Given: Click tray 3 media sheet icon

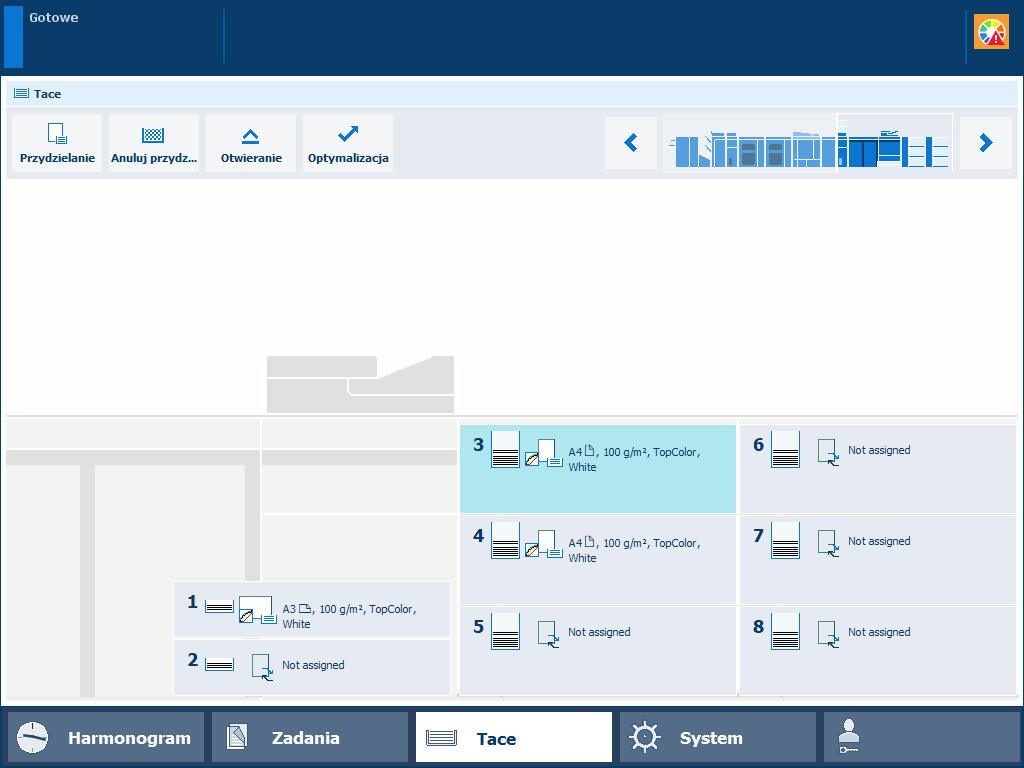Looking at the screenshot, I should coord(544,453).
